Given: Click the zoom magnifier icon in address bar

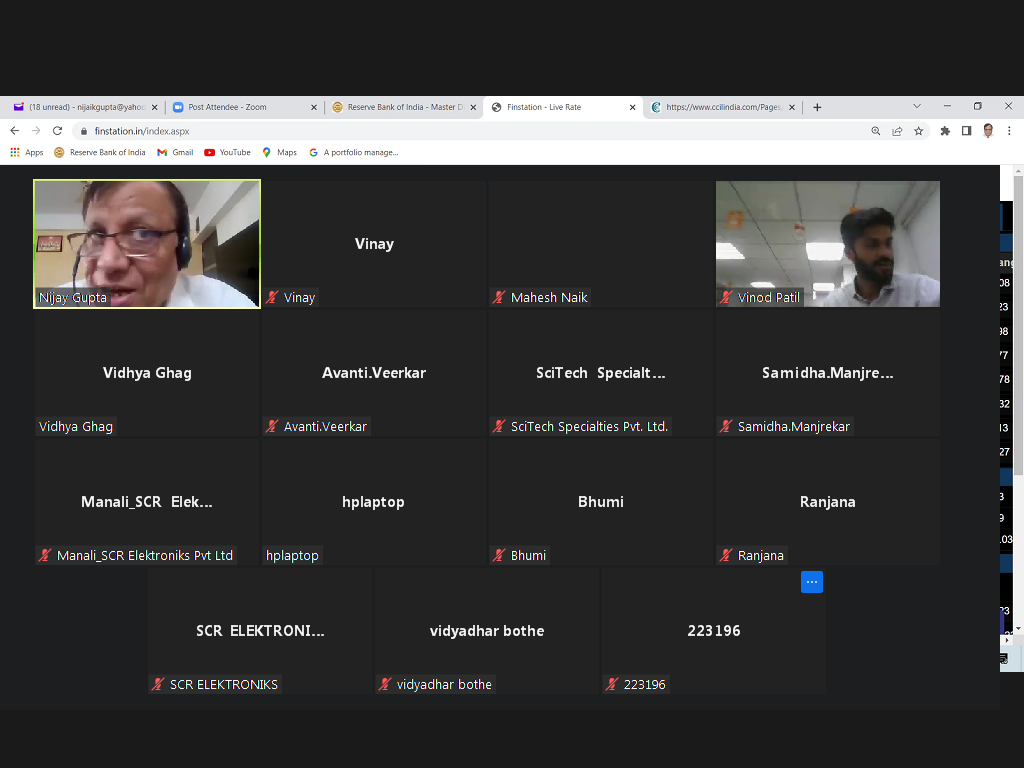Looking at the screenshot, I should pos(876,131).
